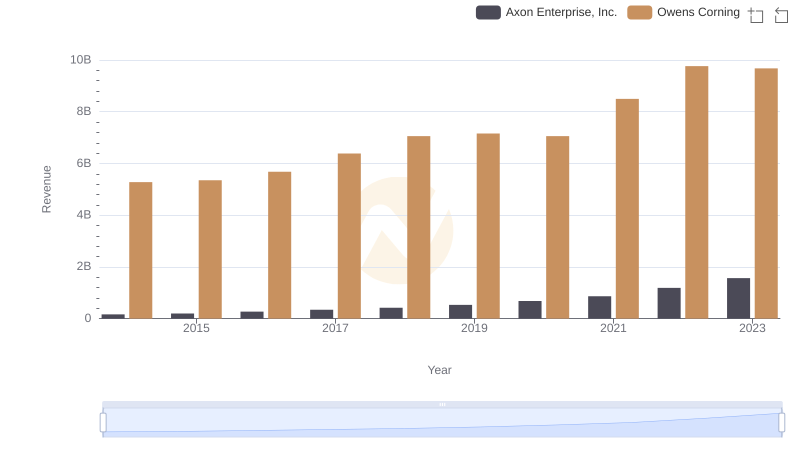Click the 2015 x-axis label
The image size is (800, 461).
(196, 328)
